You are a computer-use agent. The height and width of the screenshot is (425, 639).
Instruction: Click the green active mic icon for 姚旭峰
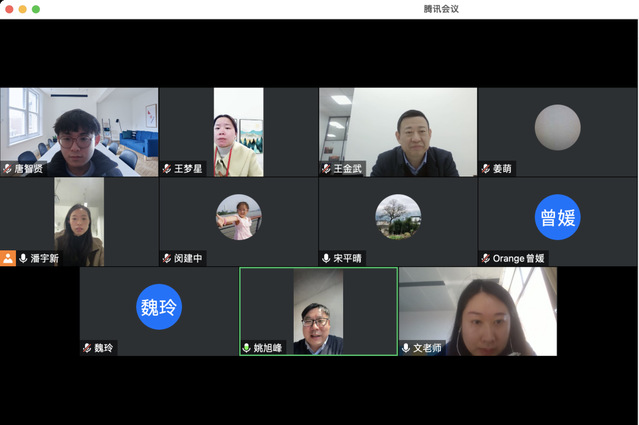[246, 348]
